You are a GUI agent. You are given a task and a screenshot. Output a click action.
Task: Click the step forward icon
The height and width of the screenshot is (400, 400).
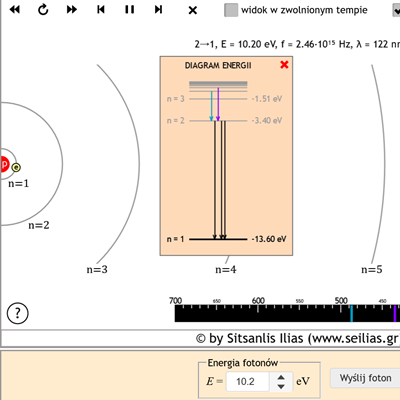tap(158, 10)
